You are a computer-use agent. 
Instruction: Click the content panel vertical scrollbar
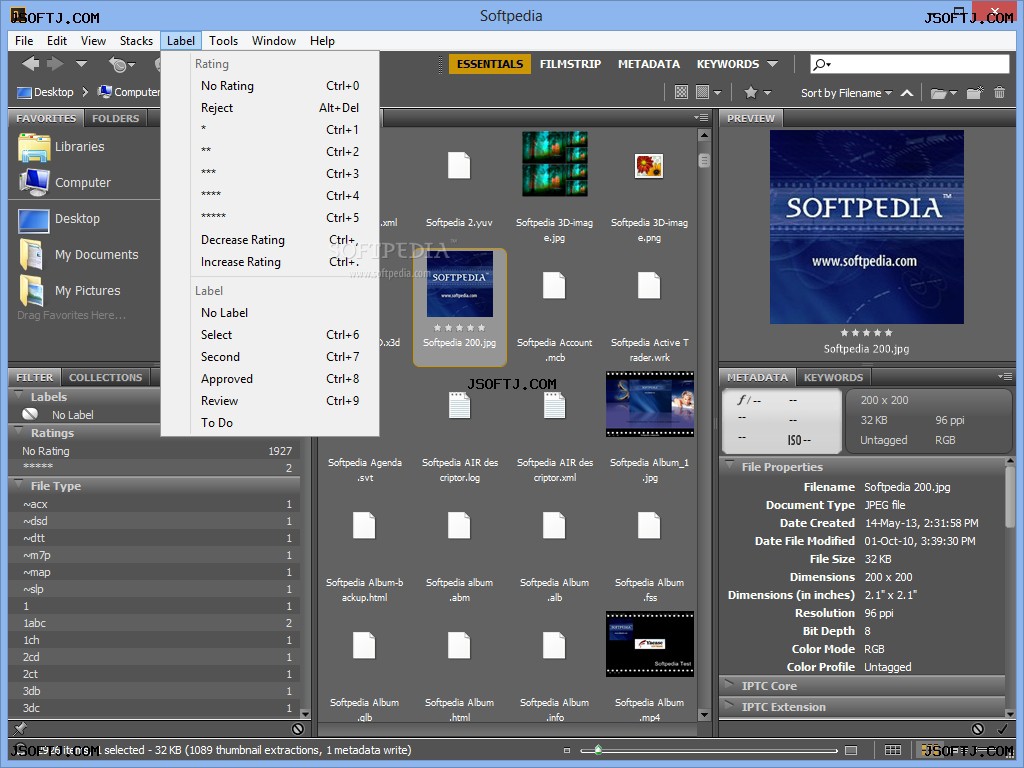(x=703, y=424)
